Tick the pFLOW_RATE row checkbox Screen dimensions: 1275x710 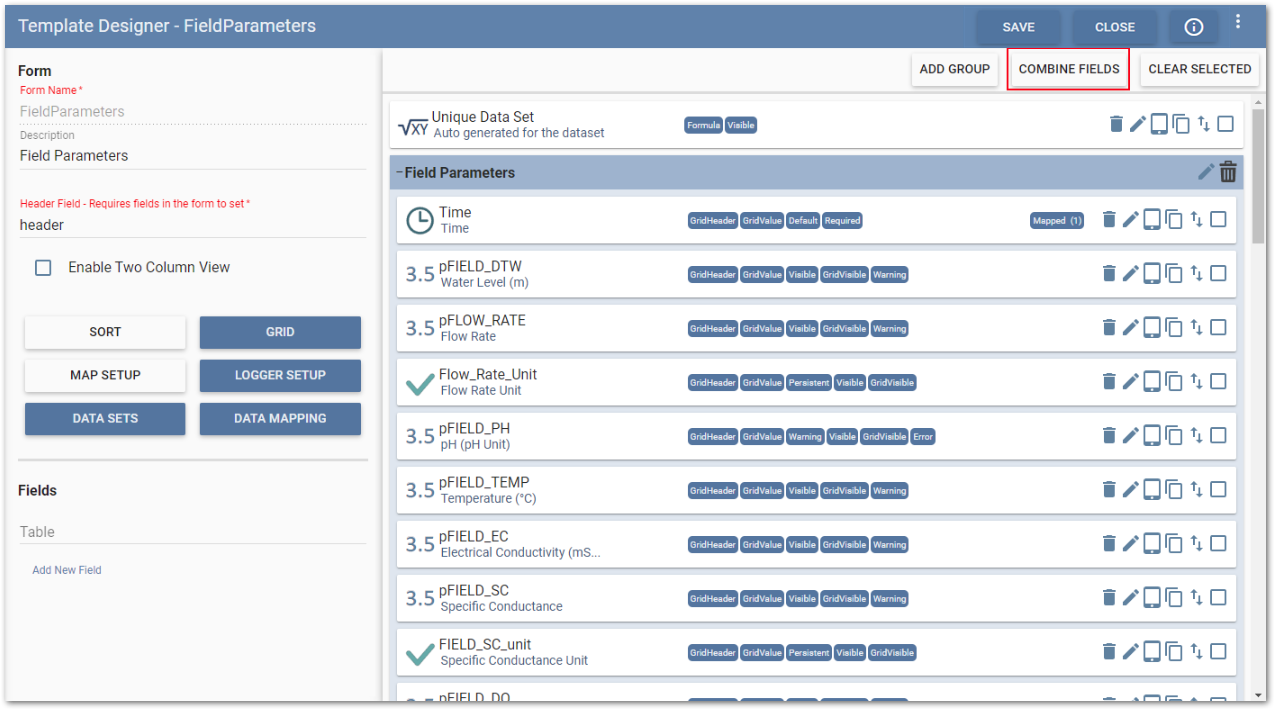pos(1218,327)
